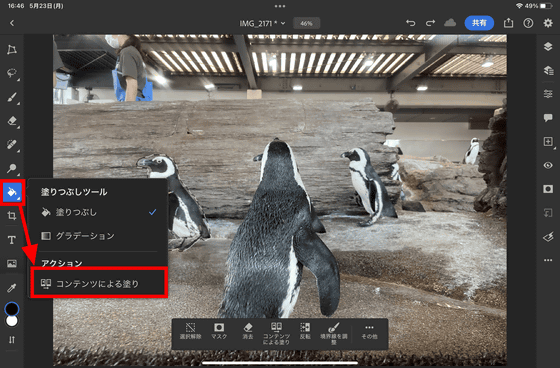Screen dimensions: 560x368
Task: Select the Eraser tool
Action: [x=12, y=121]
